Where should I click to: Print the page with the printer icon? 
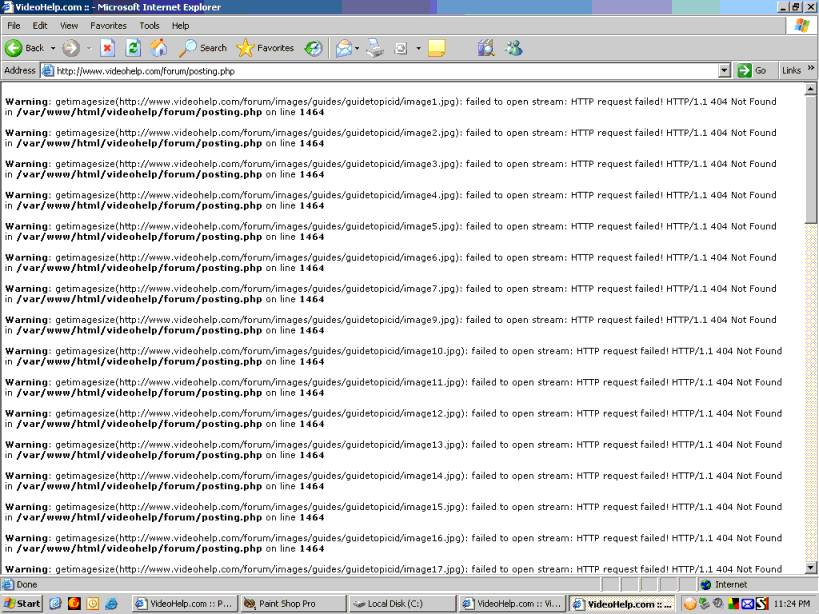click(375, 49)
